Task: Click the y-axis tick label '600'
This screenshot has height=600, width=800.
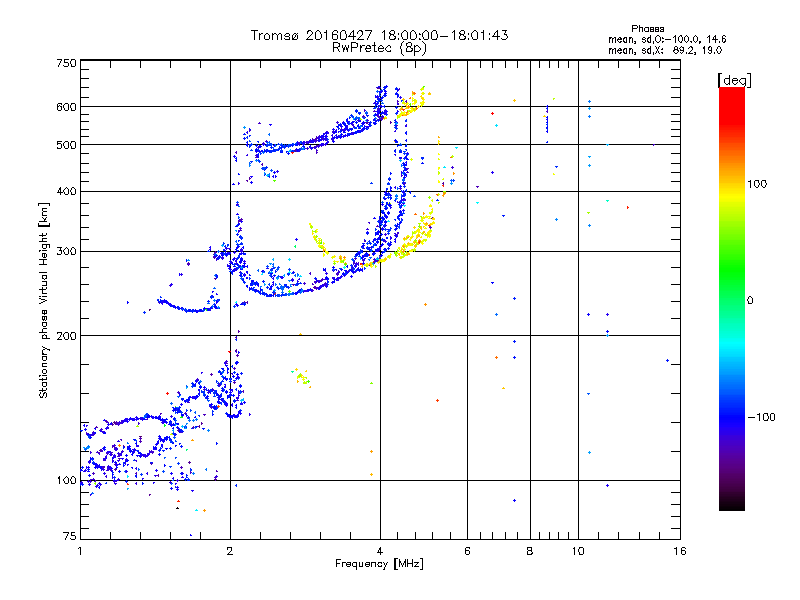Action: [x=66, y=107]
